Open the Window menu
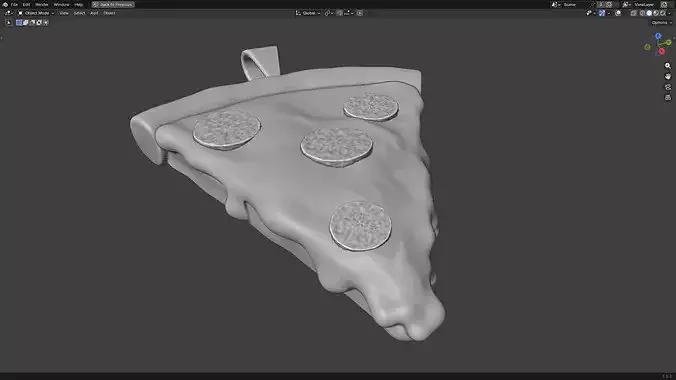676x380 pixels. point(61,4)
